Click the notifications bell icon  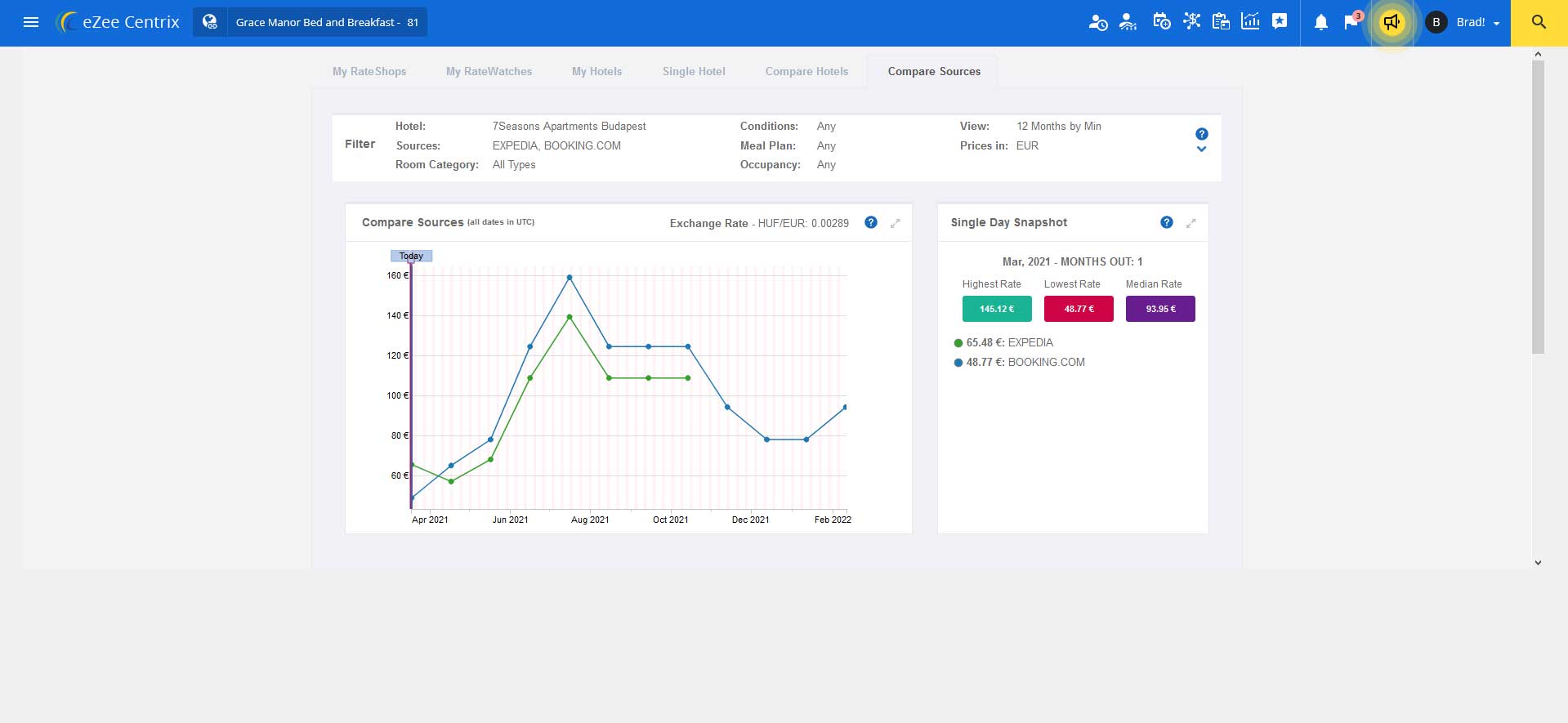click(1320, 22)
